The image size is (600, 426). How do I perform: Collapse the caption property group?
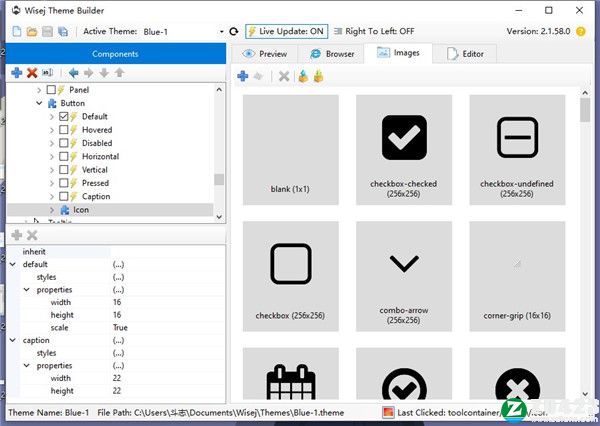pos(13,340)
